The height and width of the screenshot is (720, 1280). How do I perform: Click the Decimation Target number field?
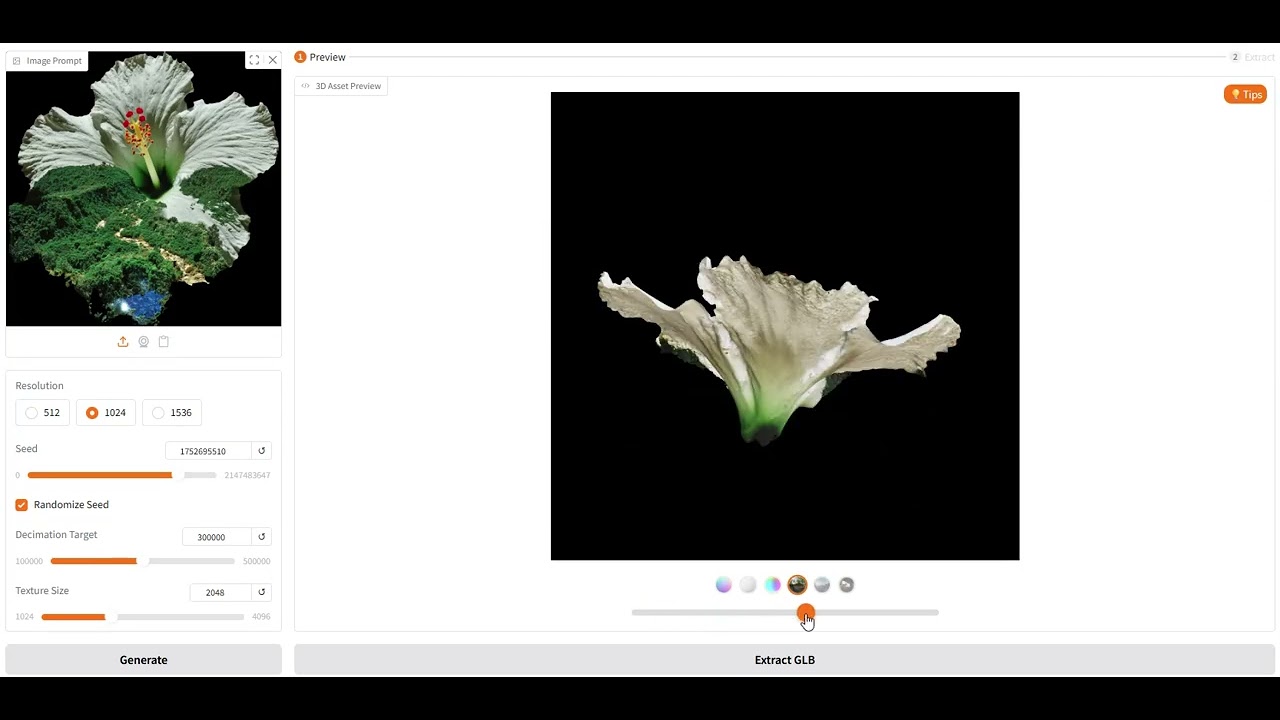(217, 537)
